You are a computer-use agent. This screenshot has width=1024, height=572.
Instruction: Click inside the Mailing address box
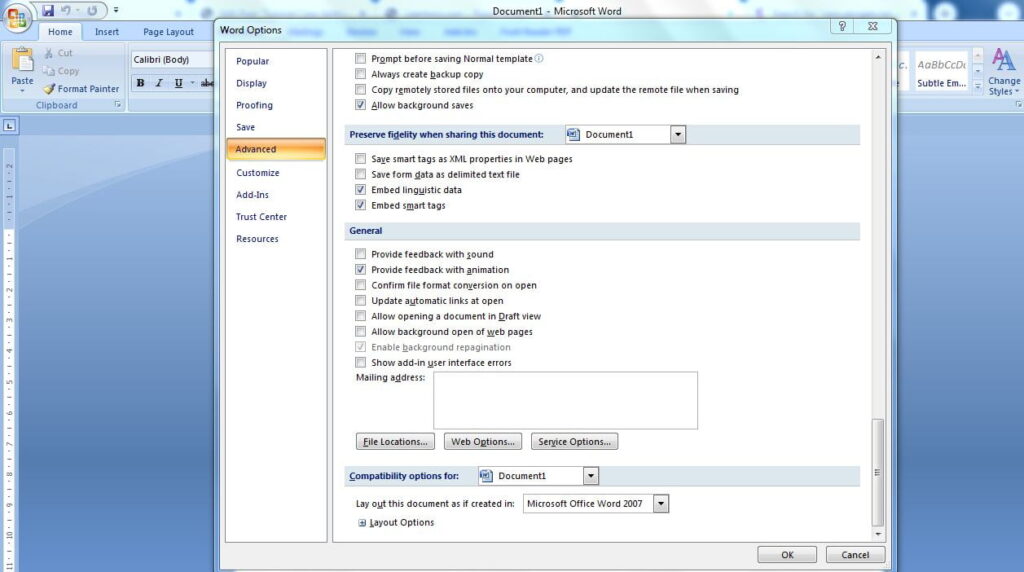point(566,400)
